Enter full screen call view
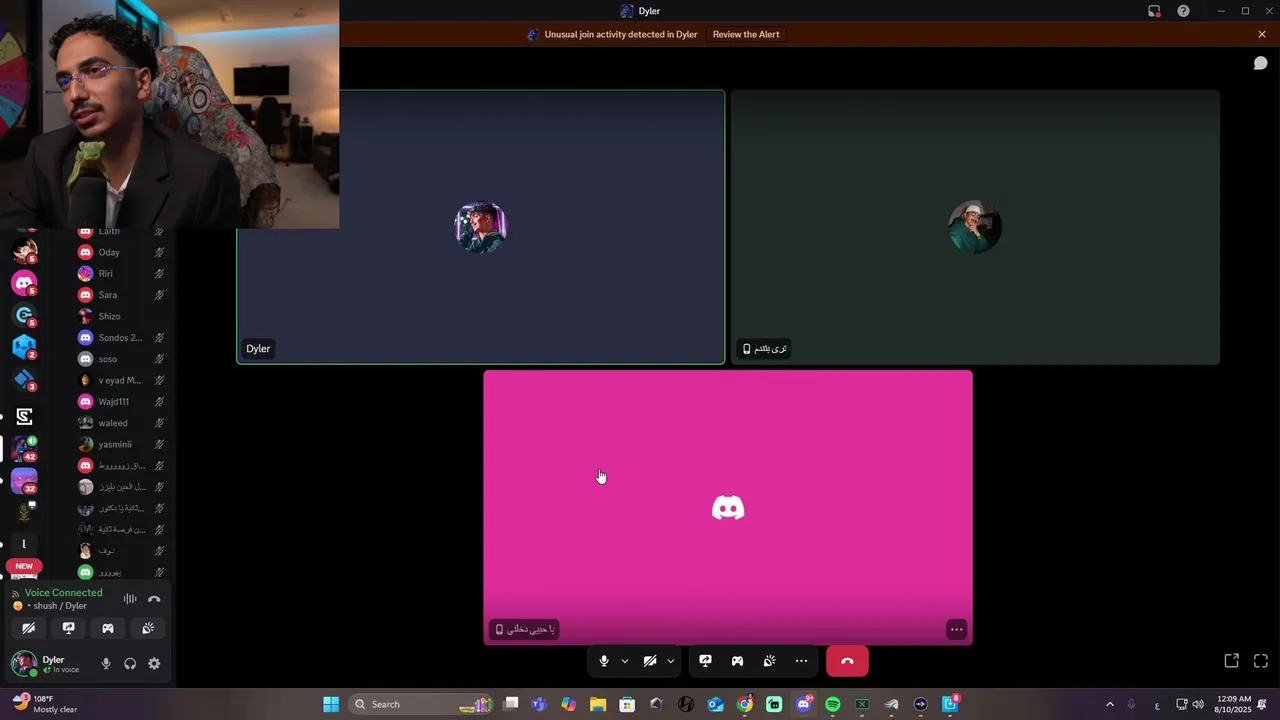 click(x=1261, y=661)
